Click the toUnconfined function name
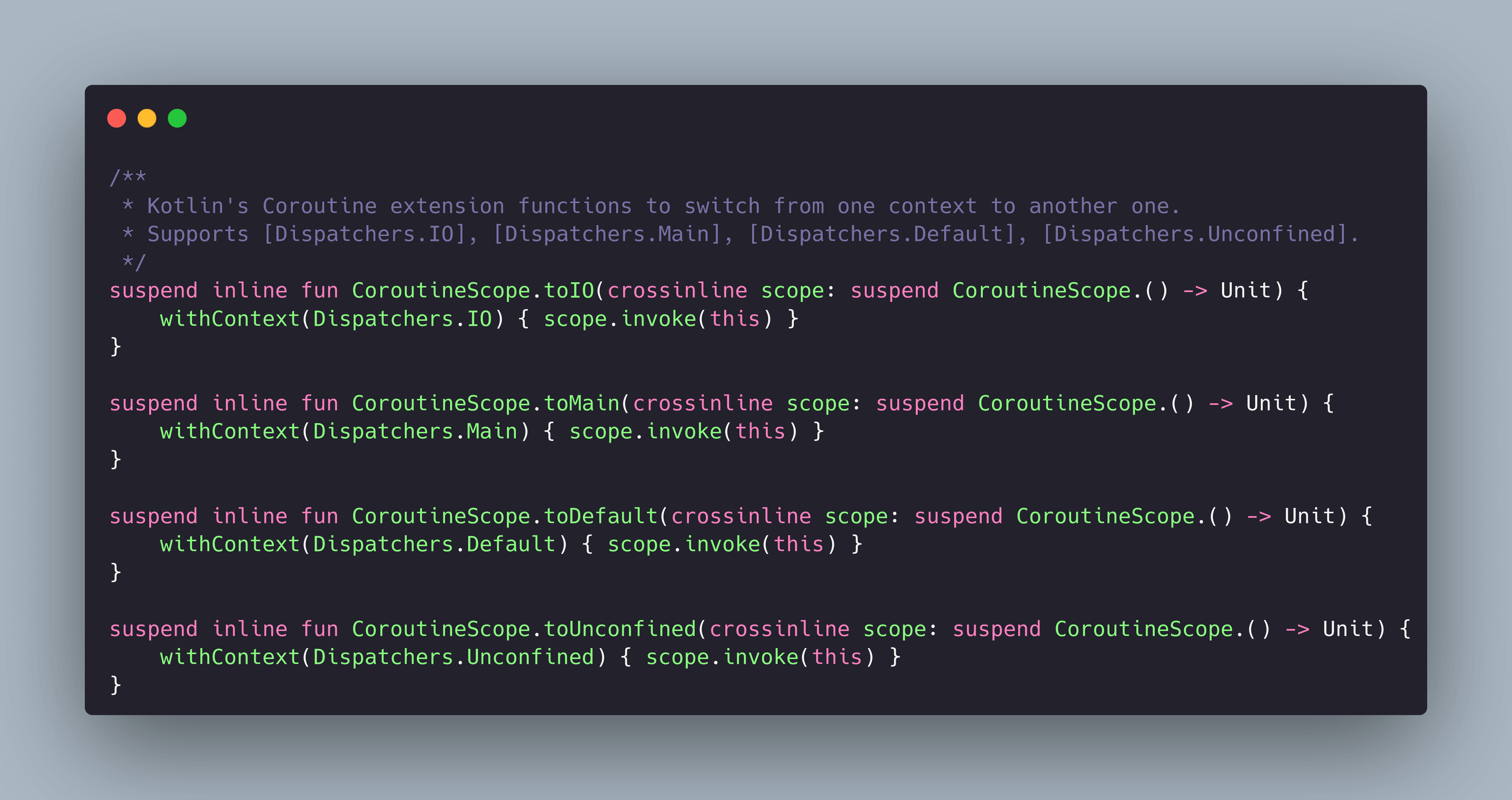 [x=620, y=629]
